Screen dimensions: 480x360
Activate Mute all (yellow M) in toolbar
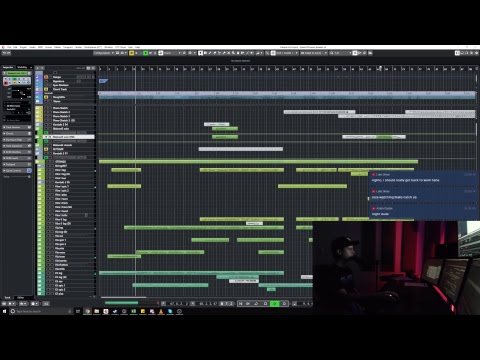tap(131, 53)
